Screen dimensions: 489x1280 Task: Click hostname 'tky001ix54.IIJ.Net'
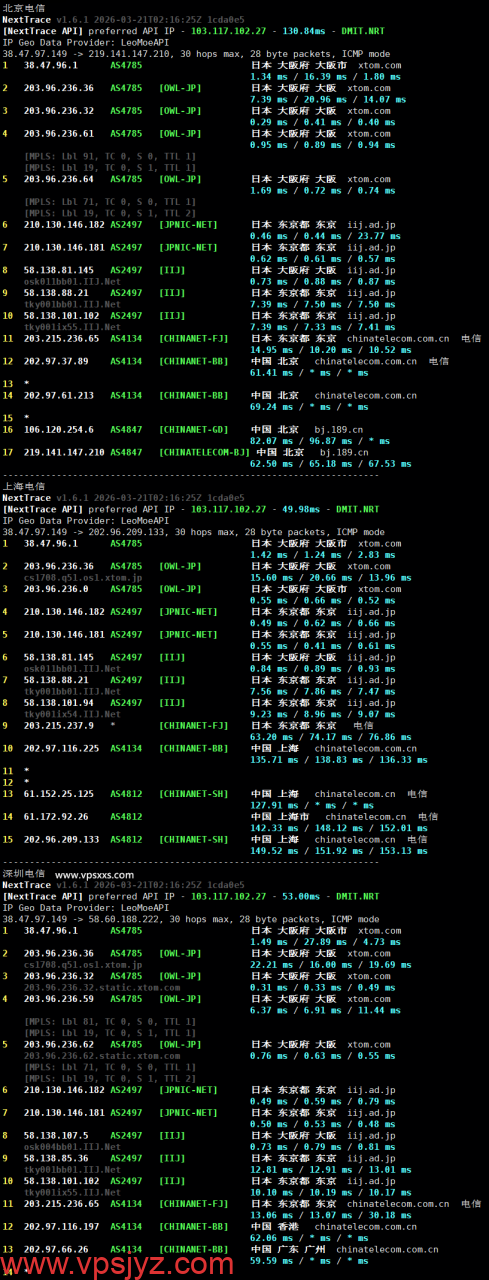tap(71, 714)
